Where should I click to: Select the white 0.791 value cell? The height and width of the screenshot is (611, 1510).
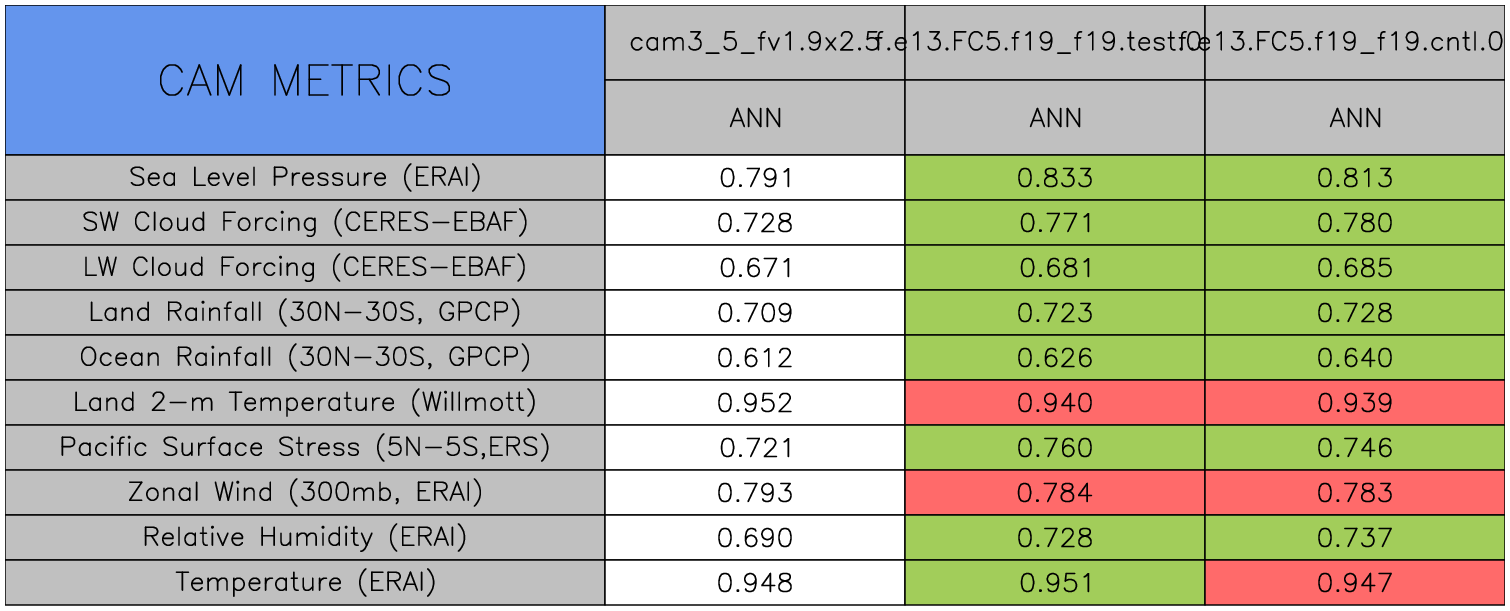point(755,178)
